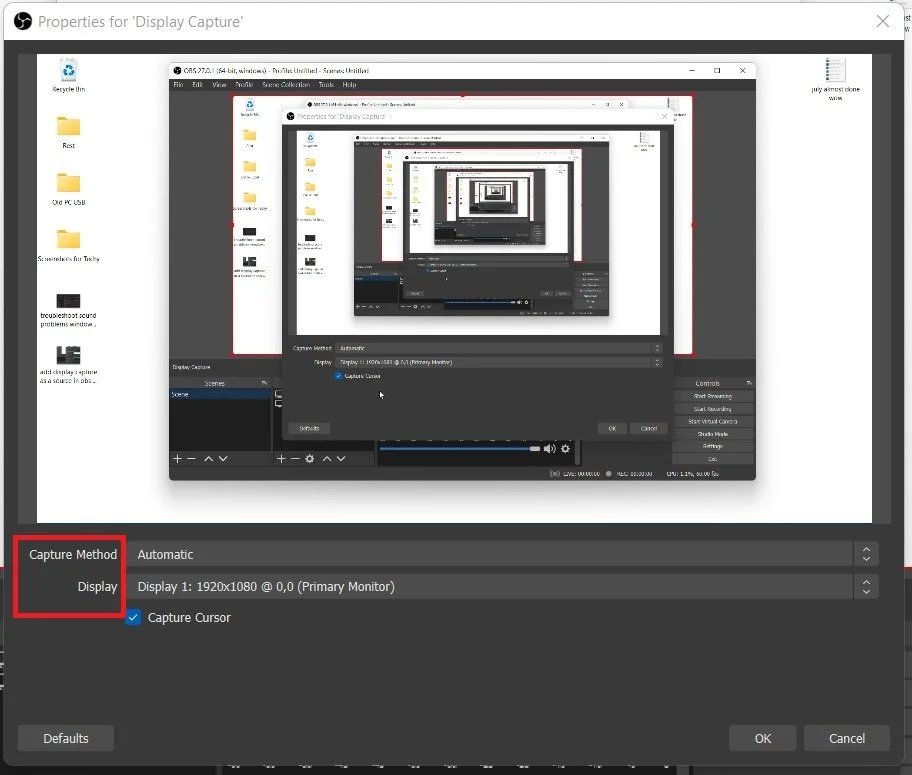This screenshot has height=775, width=912.
Task: Click the volume slider in the previewed audio mixer
Action: (x=459, y=449)
